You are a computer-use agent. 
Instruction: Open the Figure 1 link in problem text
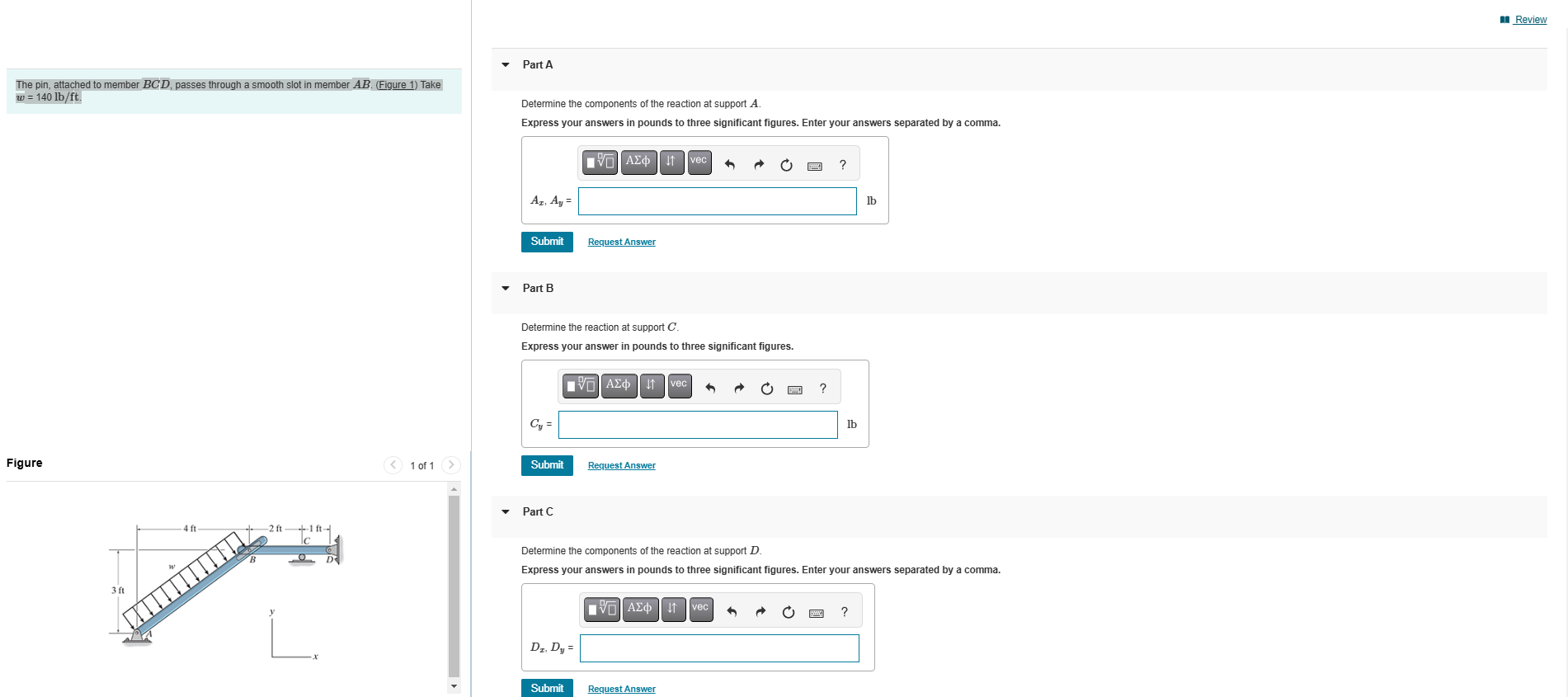[397, 85]
